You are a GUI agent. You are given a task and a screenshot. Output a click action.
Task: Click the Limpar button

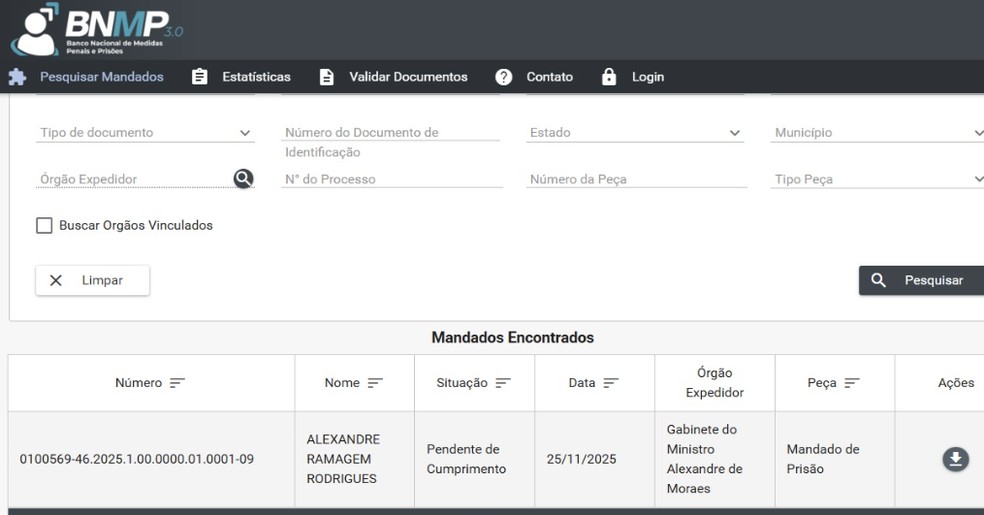tap(93, 281)
